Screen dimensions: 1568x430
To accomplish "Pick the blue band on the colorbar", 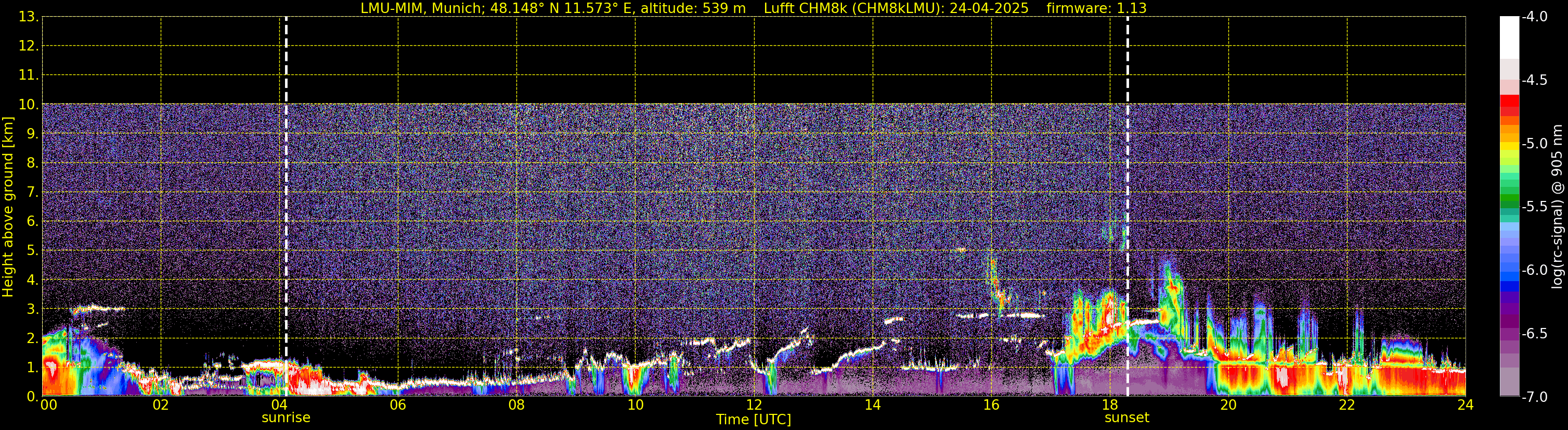I will pyautogui.click(x=1510, y=286).
